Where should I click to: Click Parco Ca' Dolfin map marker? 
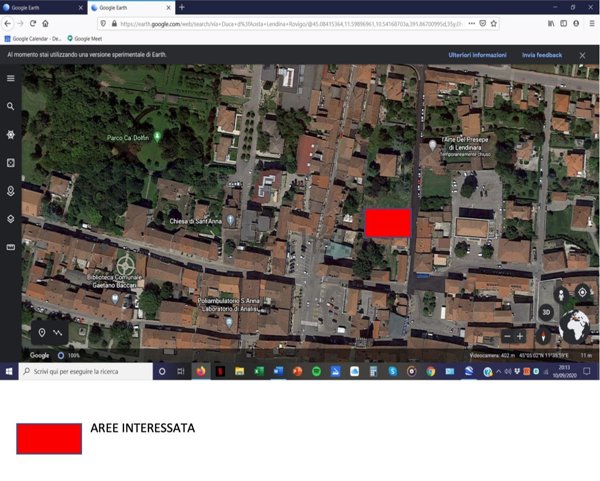pyautogui.click(x=157, y=136)
